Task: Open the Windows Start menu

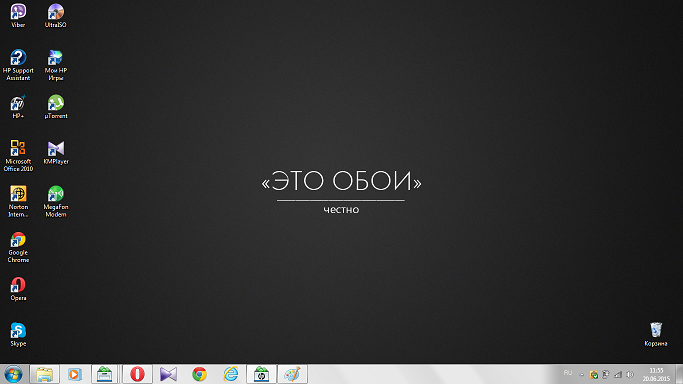Action: [13, 374]
